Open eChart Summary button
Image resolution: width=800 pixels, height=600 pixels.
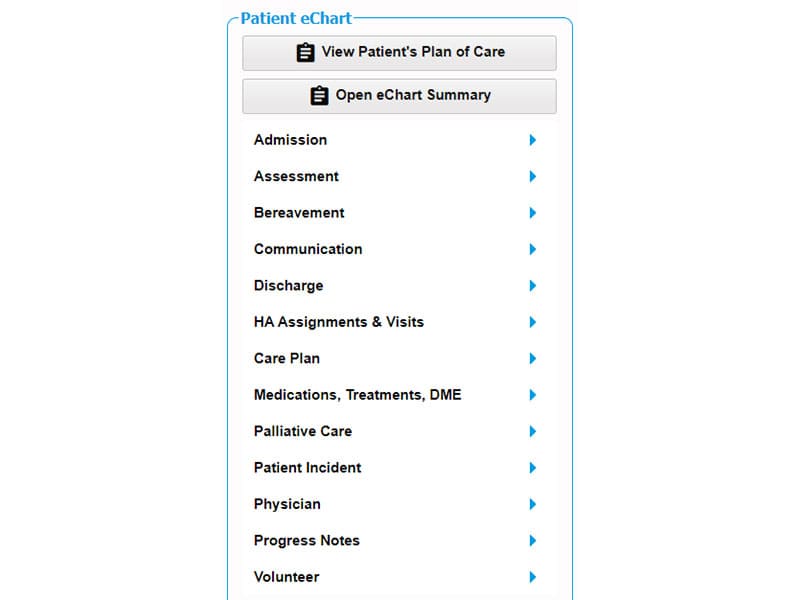click(x=399, y=96)
